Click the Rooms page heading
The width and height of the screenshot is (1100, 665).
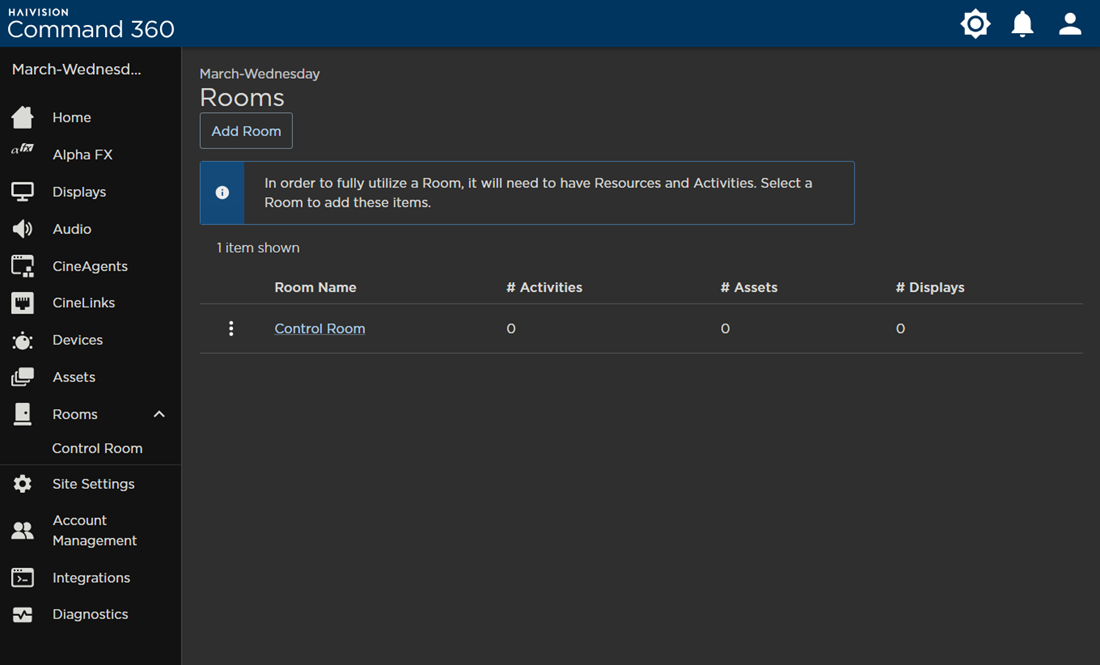click(x=242, y=98)
